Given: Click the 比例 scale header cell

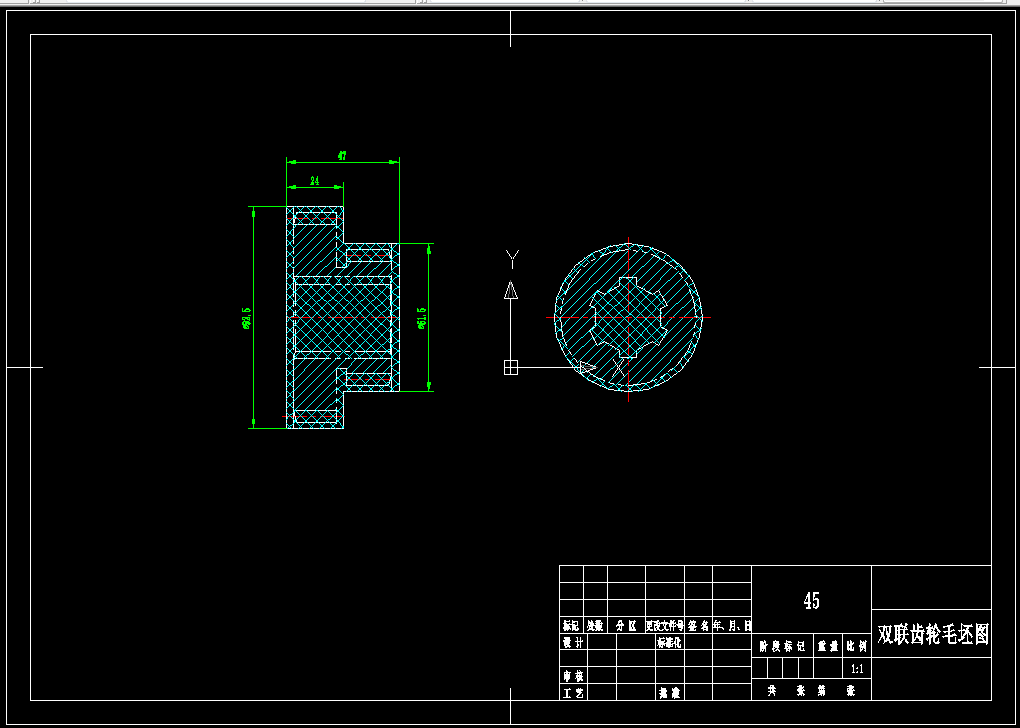Looking at the screenshot, I should click(857, 647).
